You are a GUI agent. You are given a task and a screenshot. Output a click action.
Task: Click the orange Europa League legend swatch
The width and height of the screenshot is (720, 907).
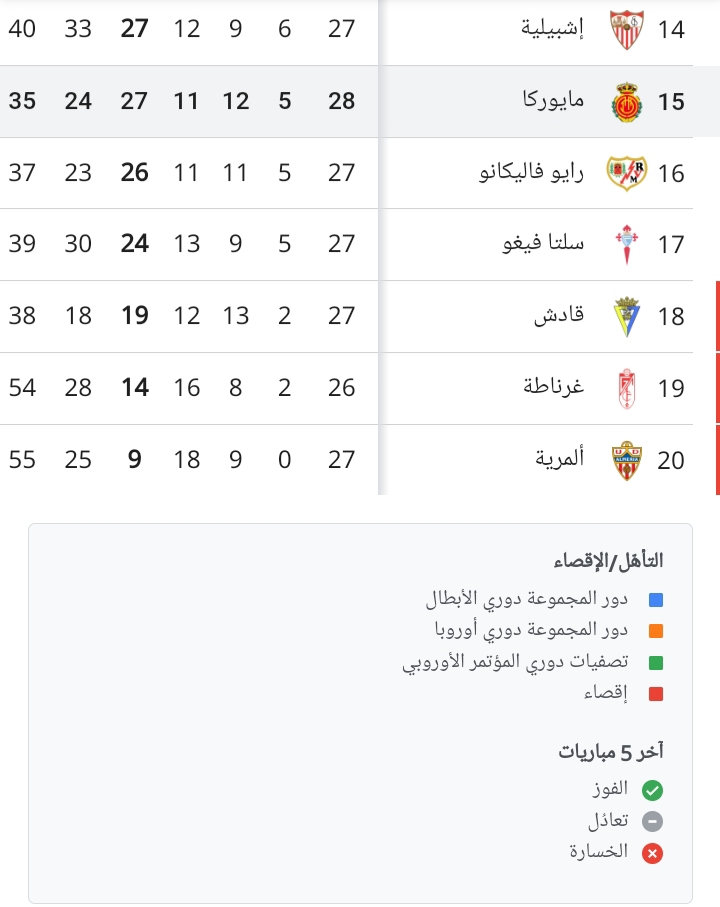pyautogui.click(x=656, y=632)
